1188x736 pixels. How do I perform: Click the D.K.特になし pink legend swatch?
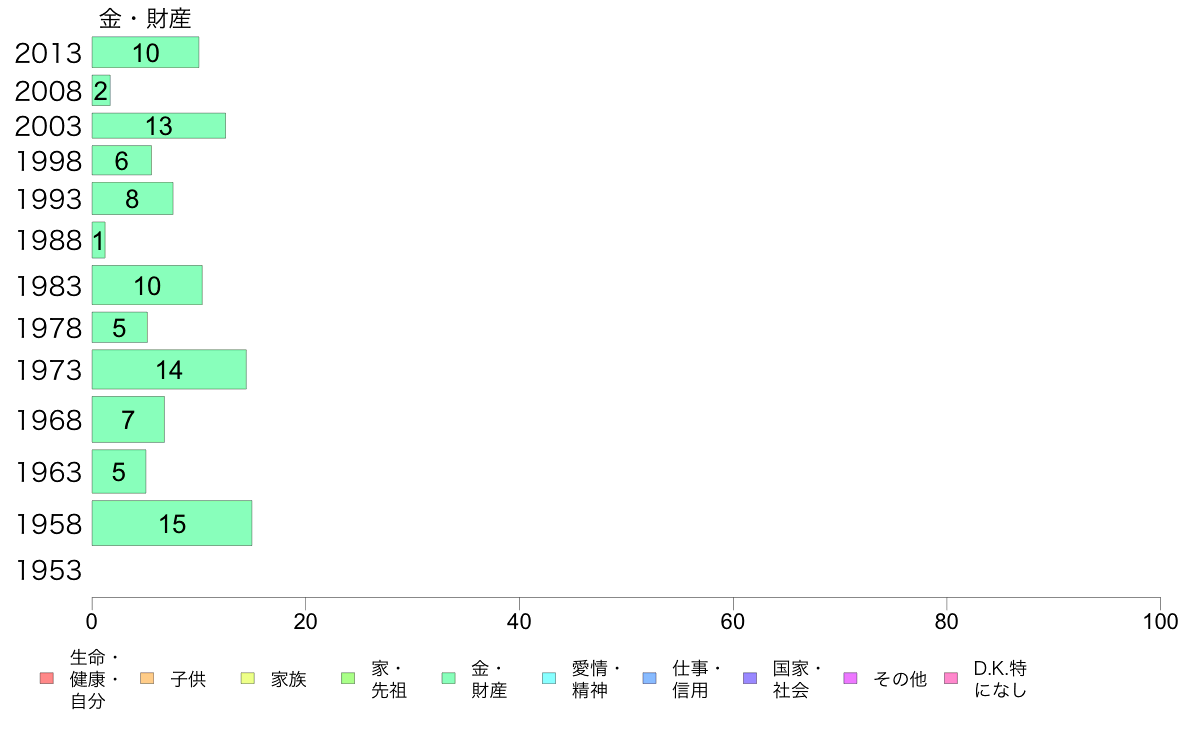point(951,678)
